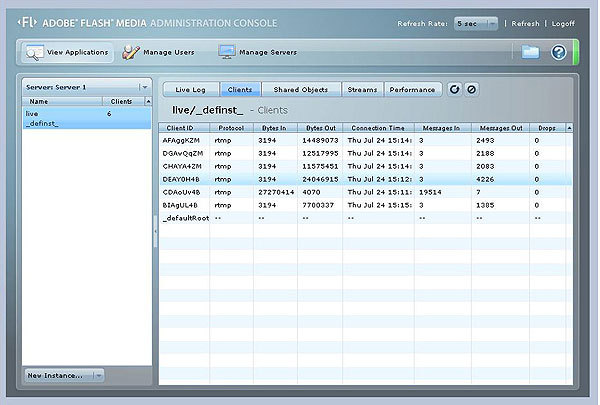Viewport: 600px width, 405px height.
Task: Open the Refresh Rate dropdown
Action: point(476,24)
